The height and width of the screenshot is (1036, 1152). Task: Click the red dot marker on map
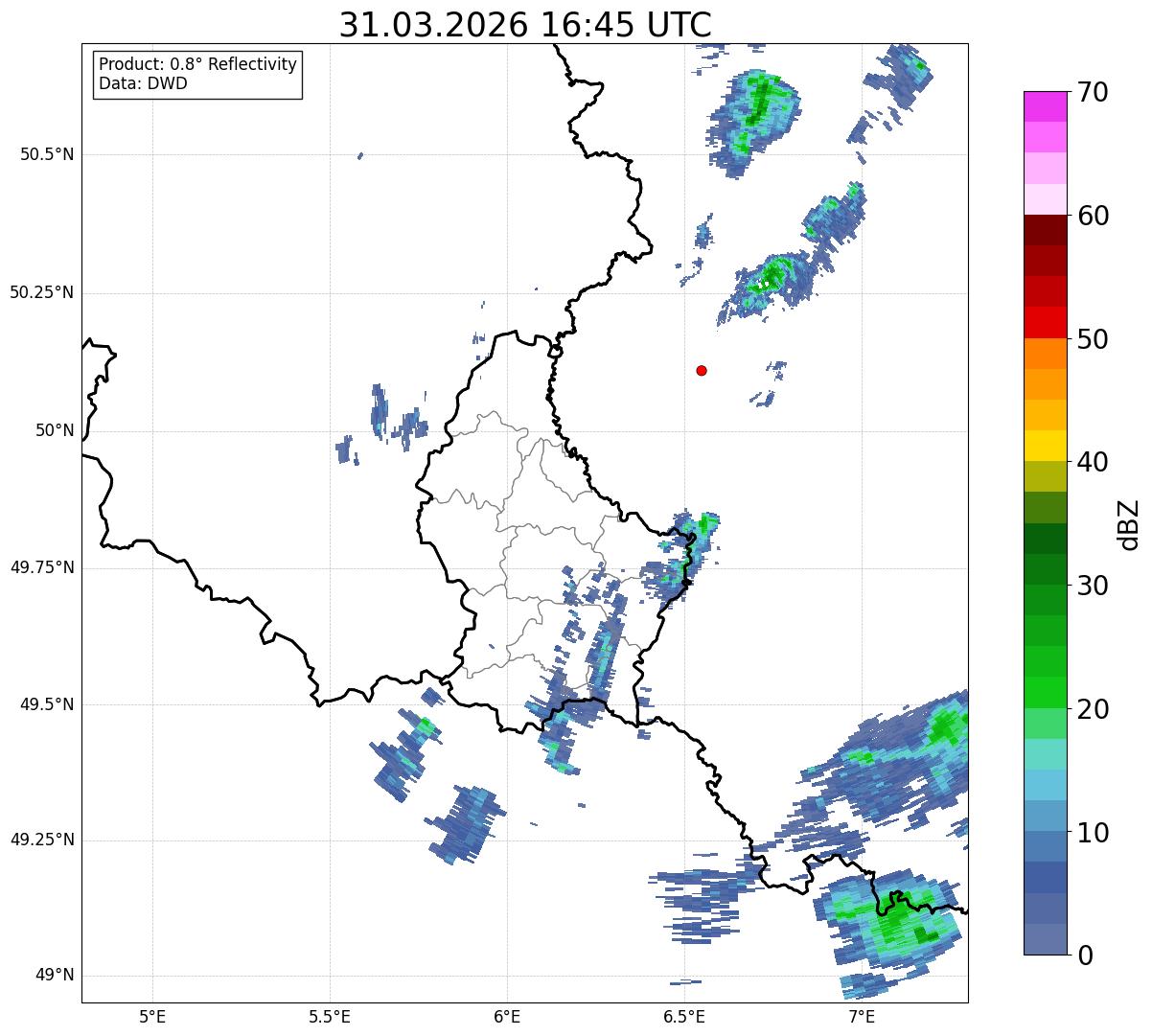coord(702,370)
